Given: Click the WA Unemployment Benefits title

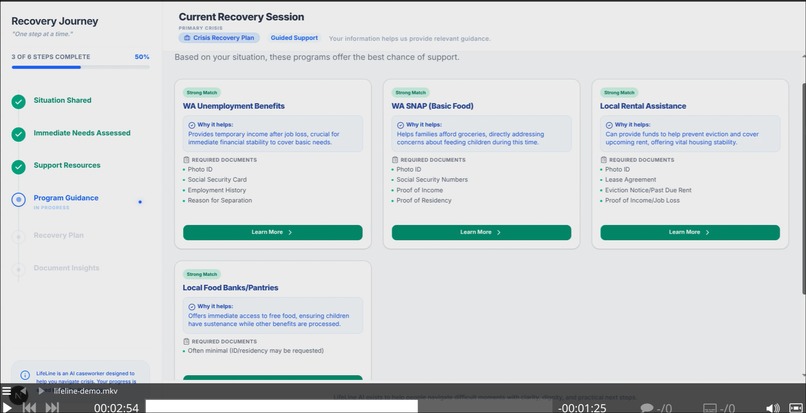Looking at the screenshot, I should 234,106.
